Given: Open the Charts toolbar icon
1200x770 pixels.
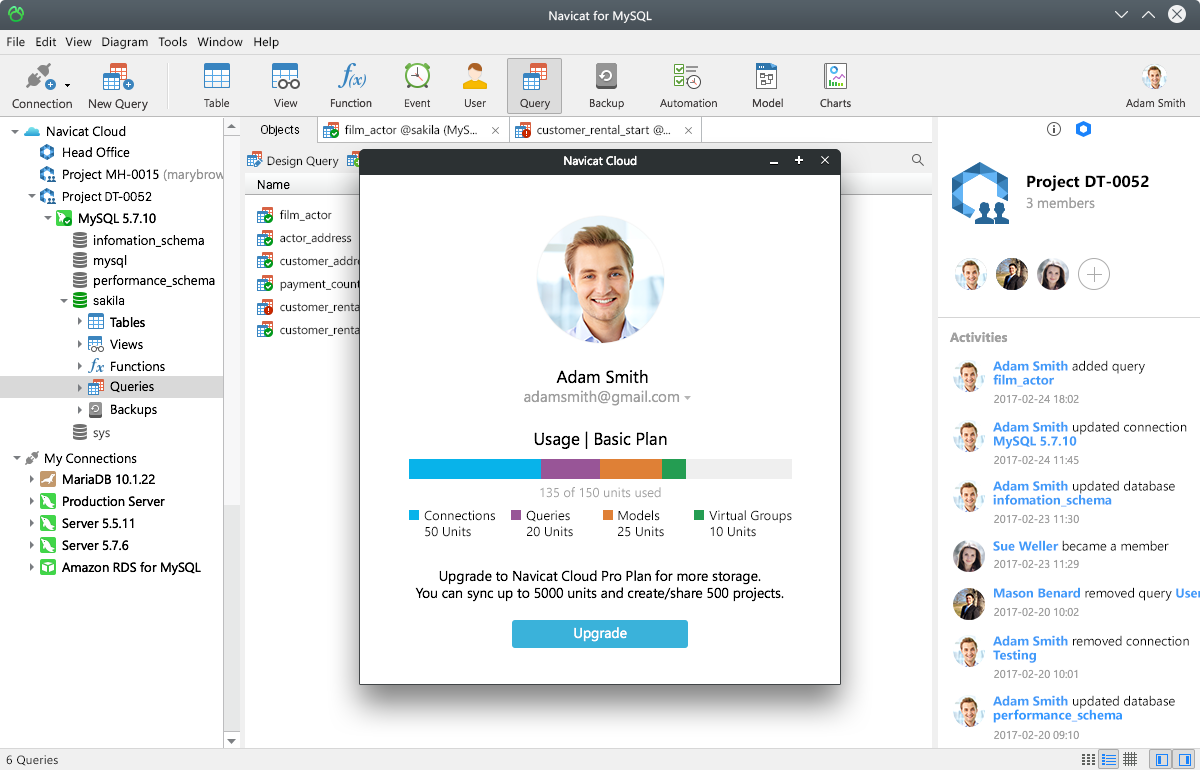Looking at the screenshot, I should coord(835,85).
